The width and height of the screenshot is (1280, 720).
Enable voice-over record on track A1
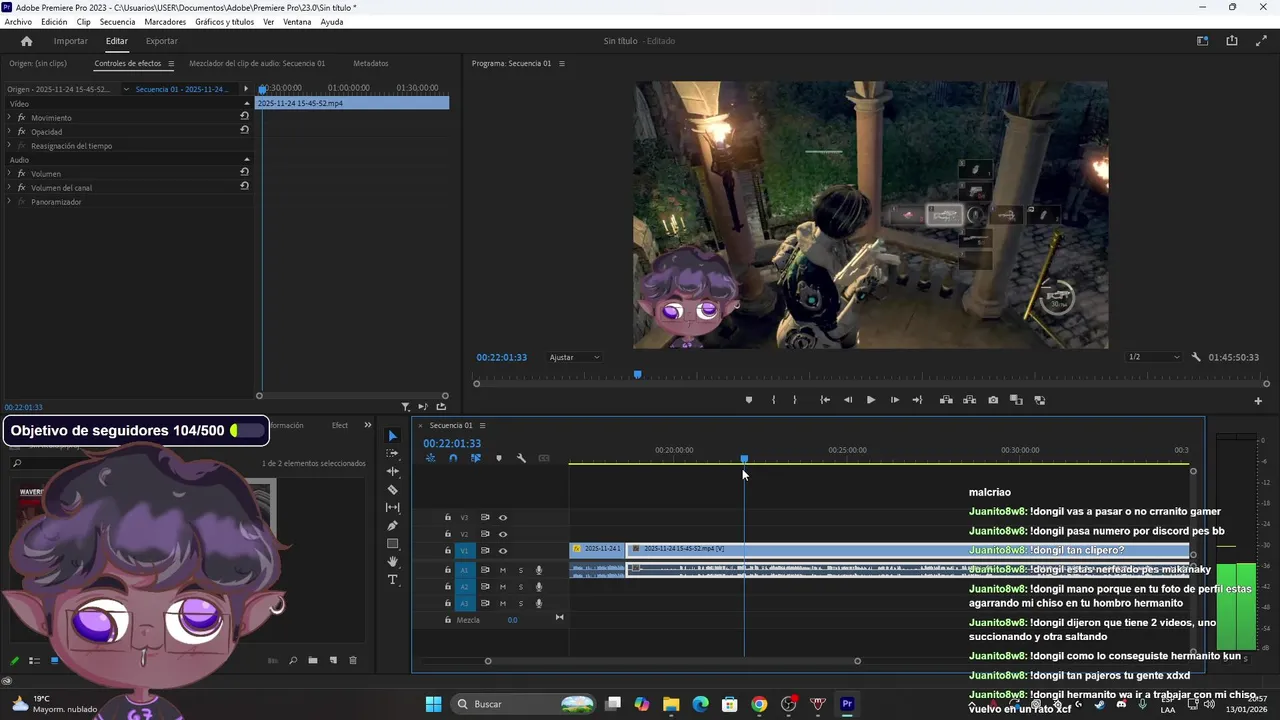point(539,570)
